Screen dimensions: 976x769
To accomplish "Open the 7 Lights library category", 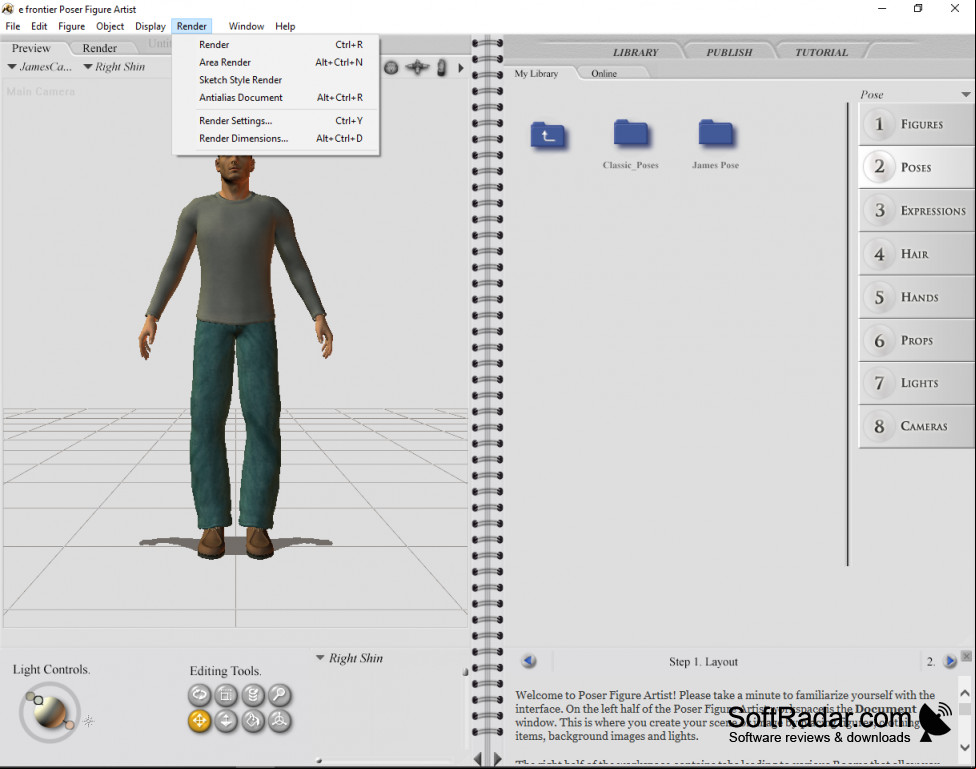I will (917, 383).
